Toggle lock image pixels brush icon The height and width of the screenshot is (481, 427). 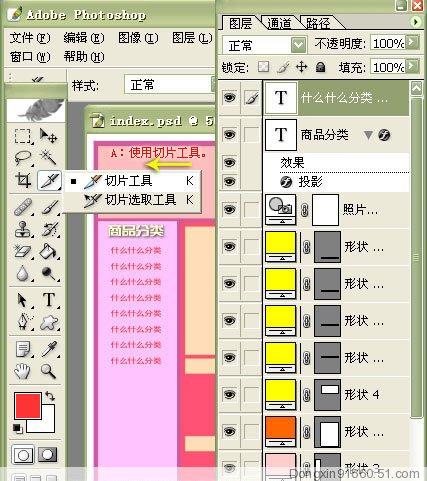(x=283, y=67)
